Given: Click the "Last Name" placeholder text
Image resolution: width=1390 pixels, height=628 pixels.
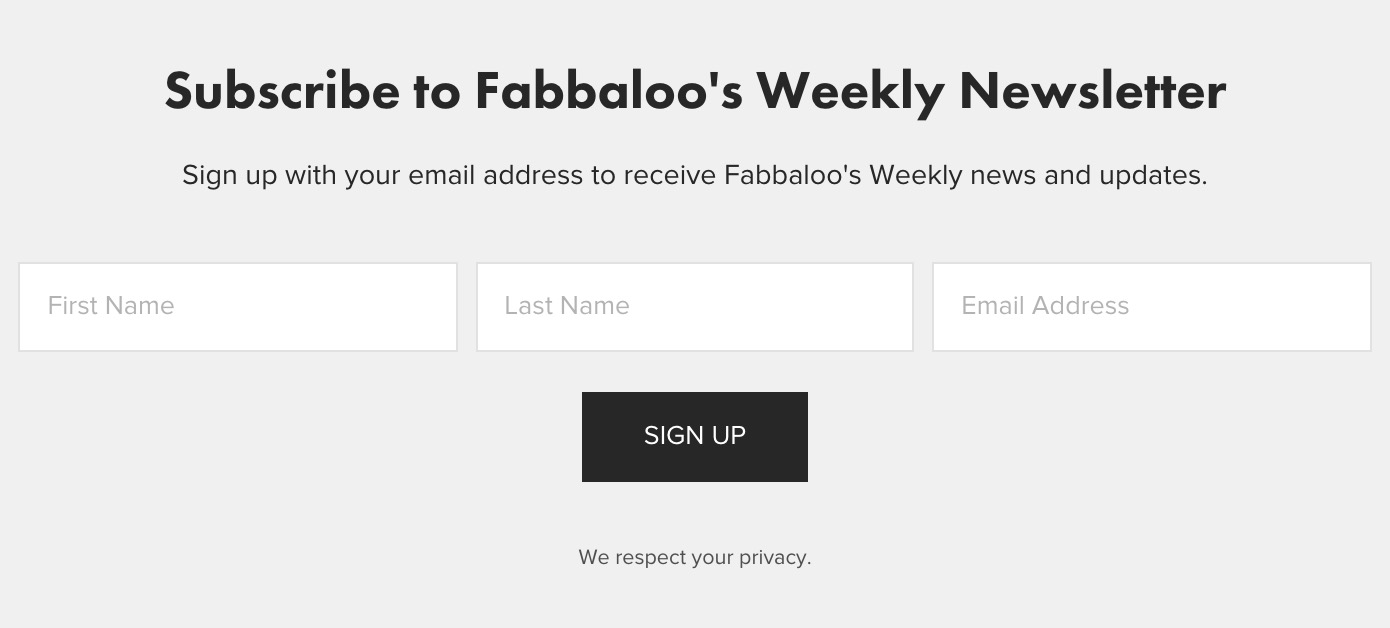Looking at the screenshot, I should (567, 306).
